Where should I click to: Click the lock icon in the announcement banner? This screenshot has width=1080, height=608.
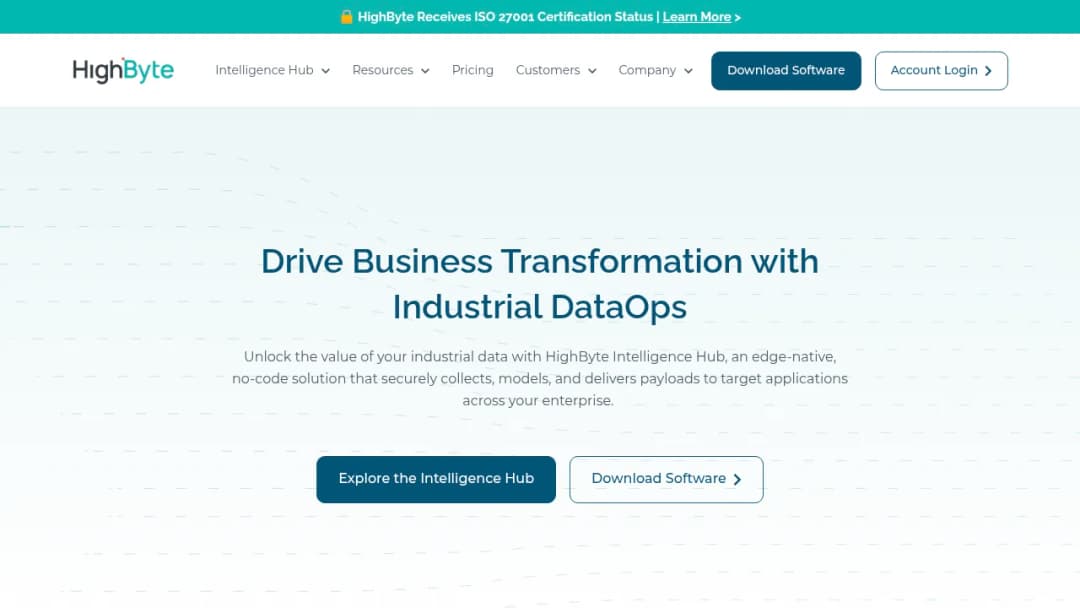(346, 17)
